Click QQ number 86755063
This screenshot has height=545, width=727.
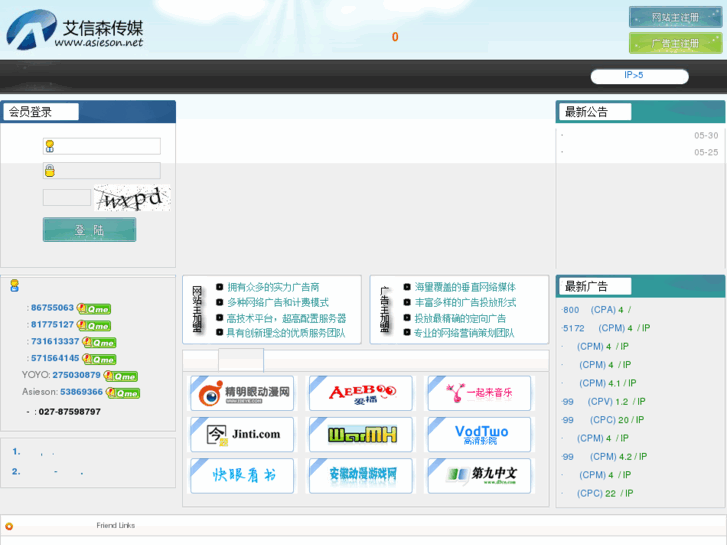pyautogui.click(x=52, y=308)
